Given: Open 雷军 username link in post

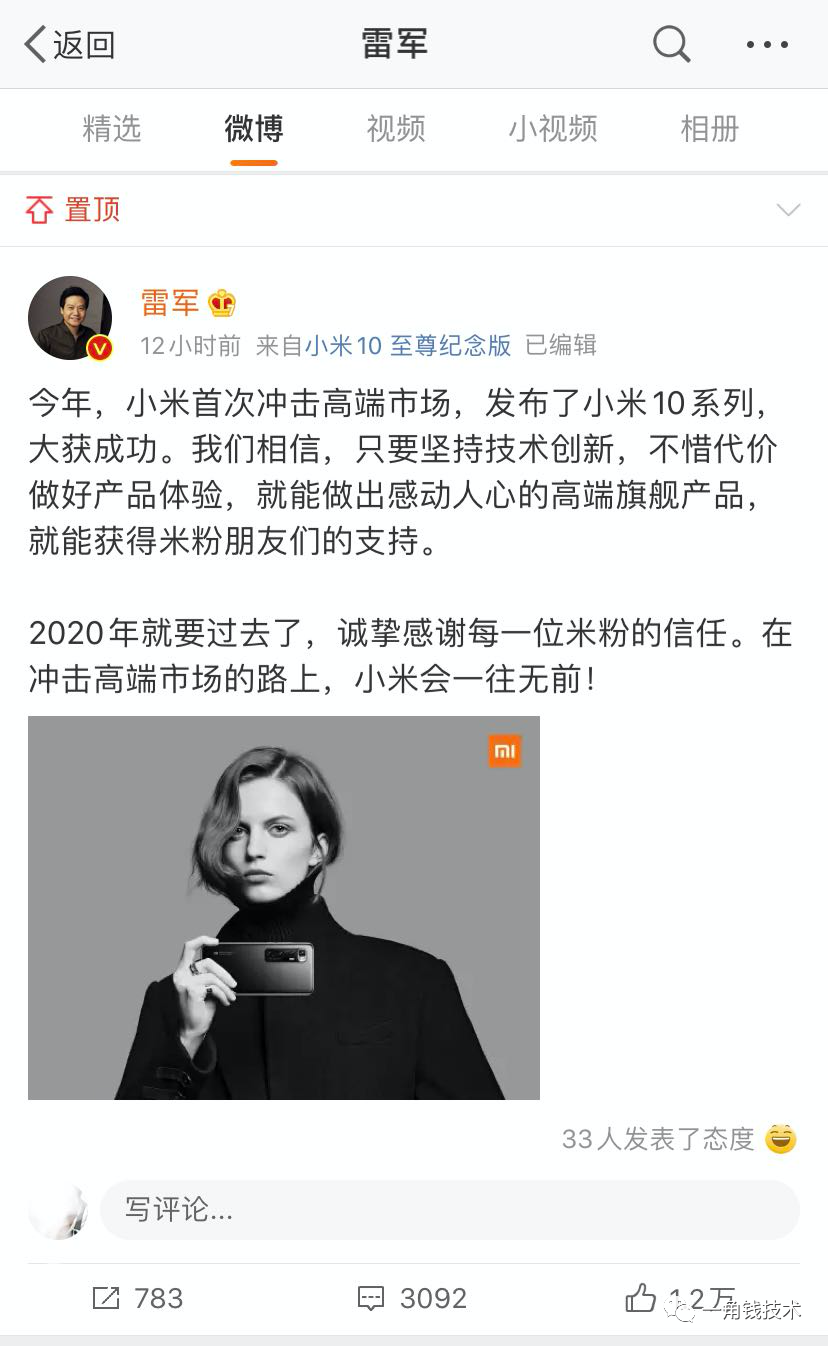Looking at the screenshot, I should (x=170, y=302).
